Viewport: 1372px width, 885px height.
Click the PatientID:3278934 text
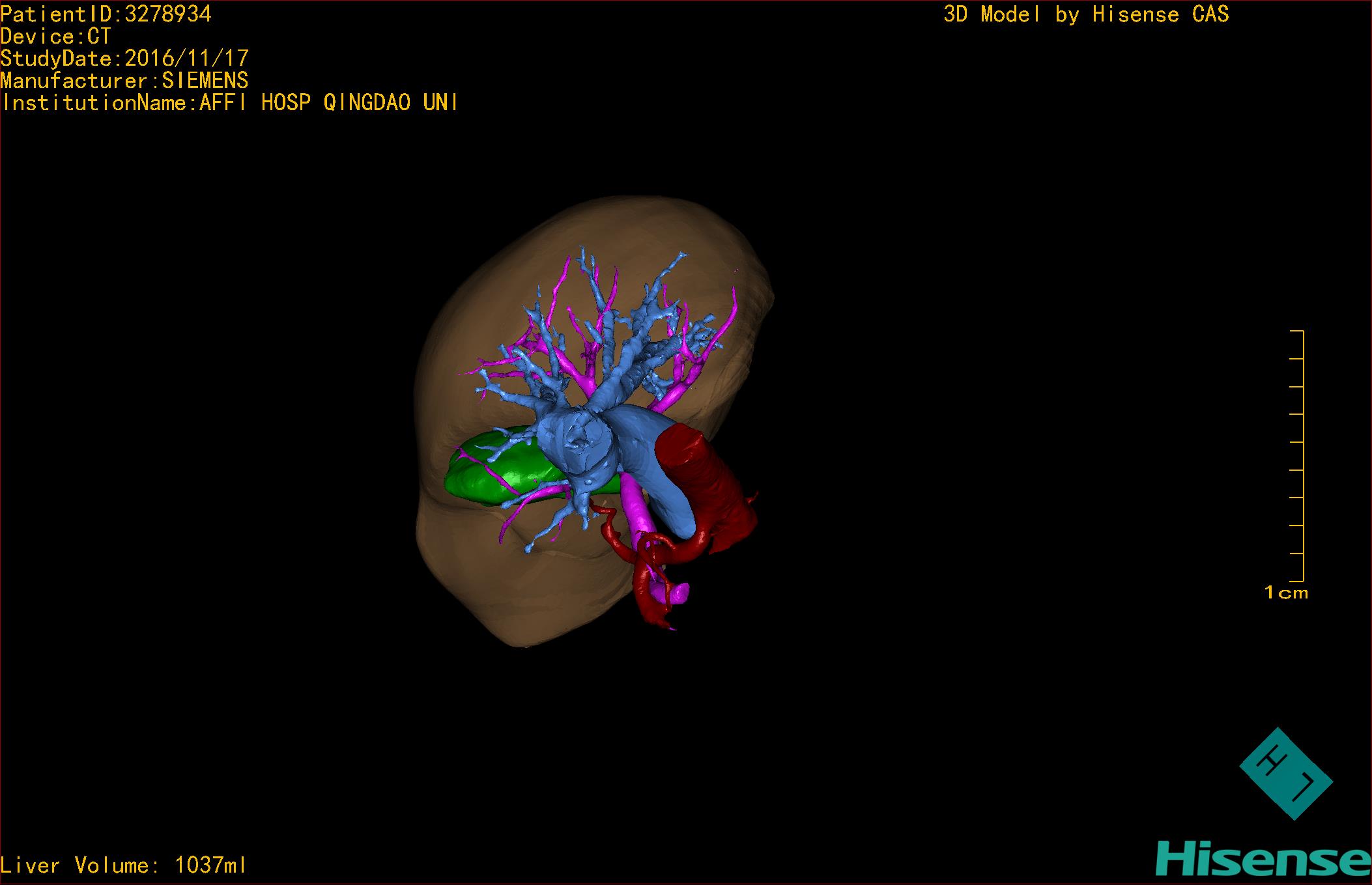click(106, 14)
